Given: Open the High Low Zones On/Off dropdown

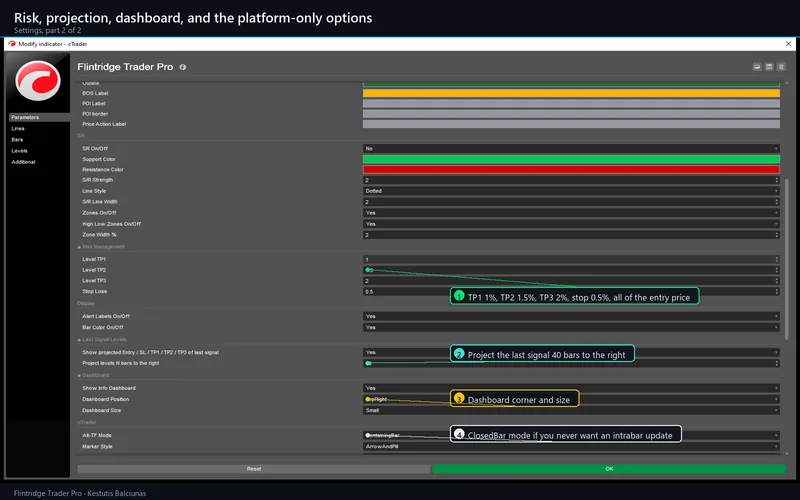Looking at the screenshot, I should point(571,224).
